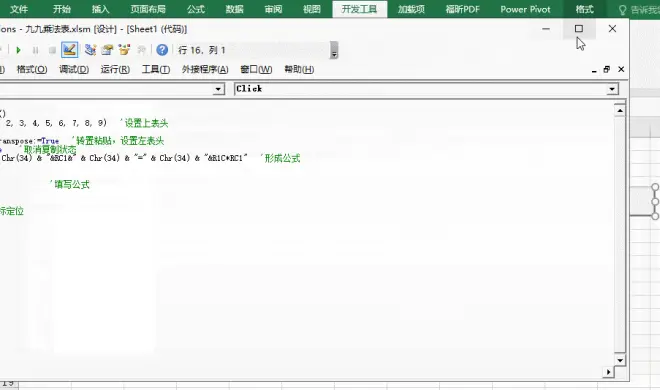This screenshot has height=390, width=660.
Task: Switch to Excel 加载项 ribbon tab
Action: pyautogui.click(x=411, y=9)
